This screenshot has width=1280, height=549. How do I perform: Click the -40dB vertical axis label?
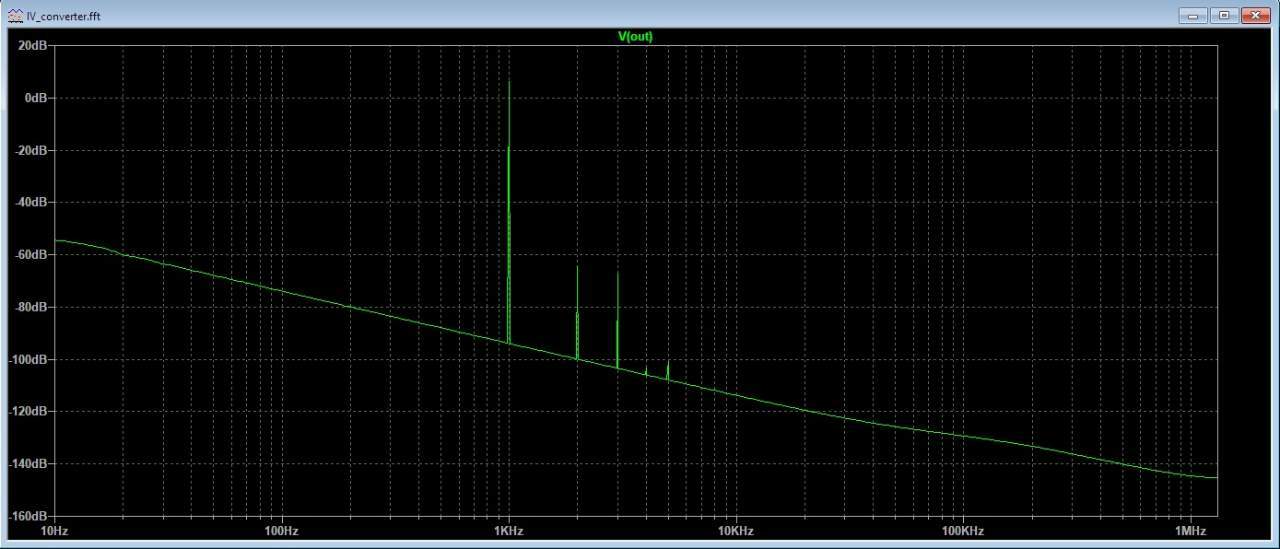[x=32, y=202]
